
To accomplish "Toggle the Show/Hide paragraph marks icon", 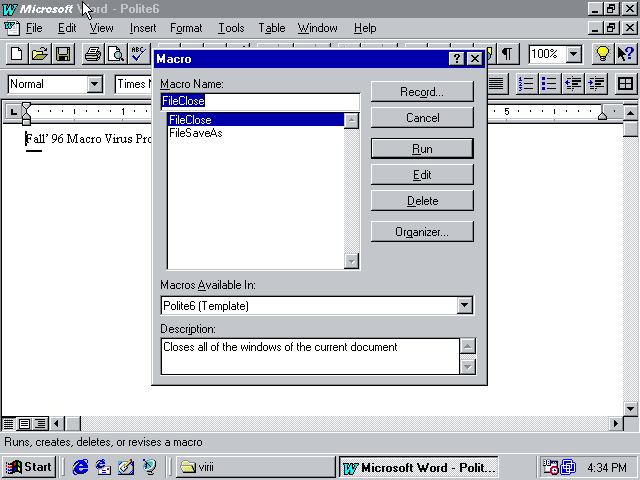I will coord(507,53).
